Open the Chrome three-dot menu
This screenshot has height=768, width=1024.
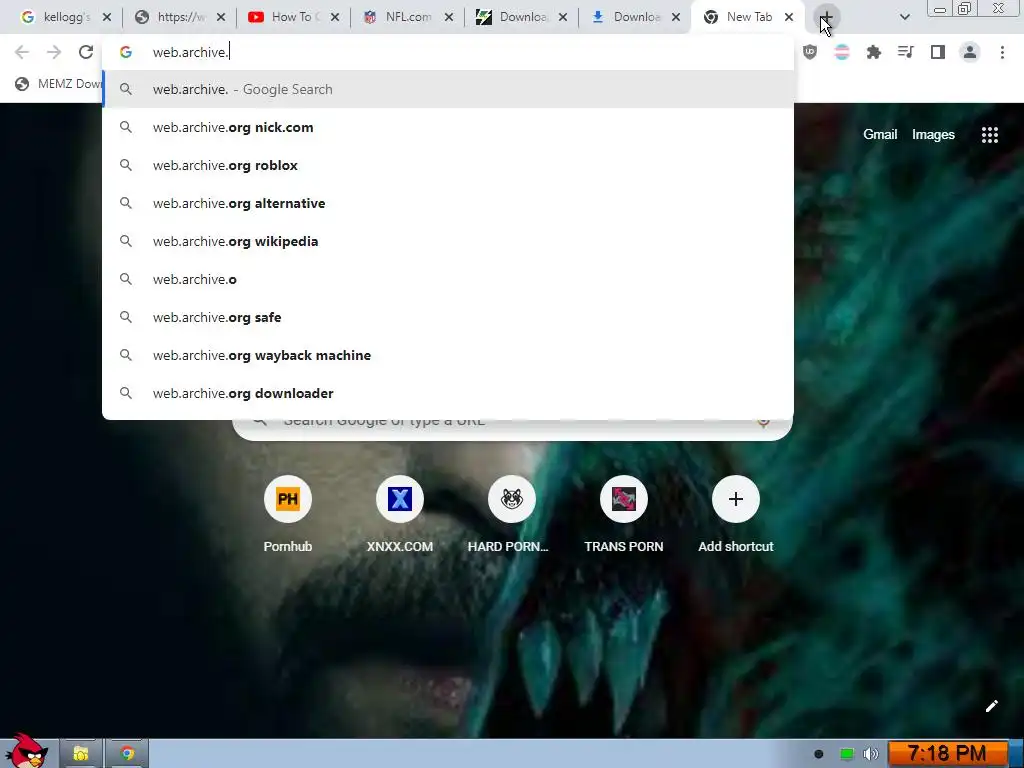click(x=1002, y=52)
